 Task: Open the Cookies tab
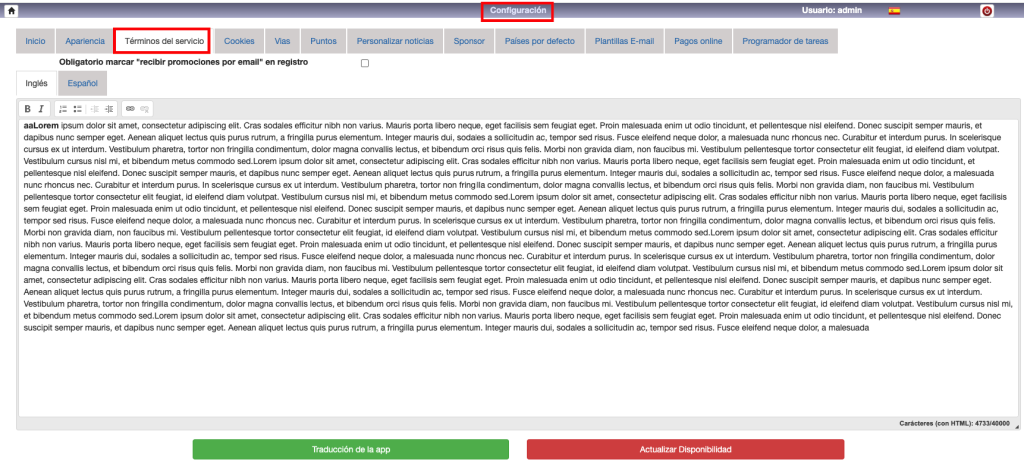(x=239, y=41)
